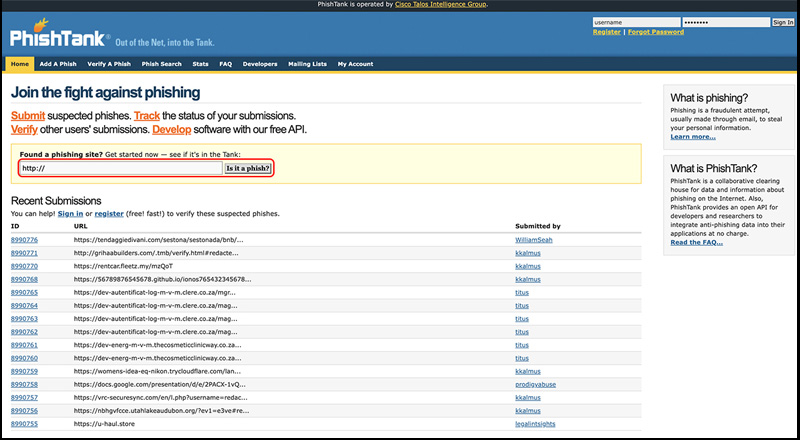Open submitter legalintsights profile
The width and height of the screenshot is (800, 440).
pos(535,424)
